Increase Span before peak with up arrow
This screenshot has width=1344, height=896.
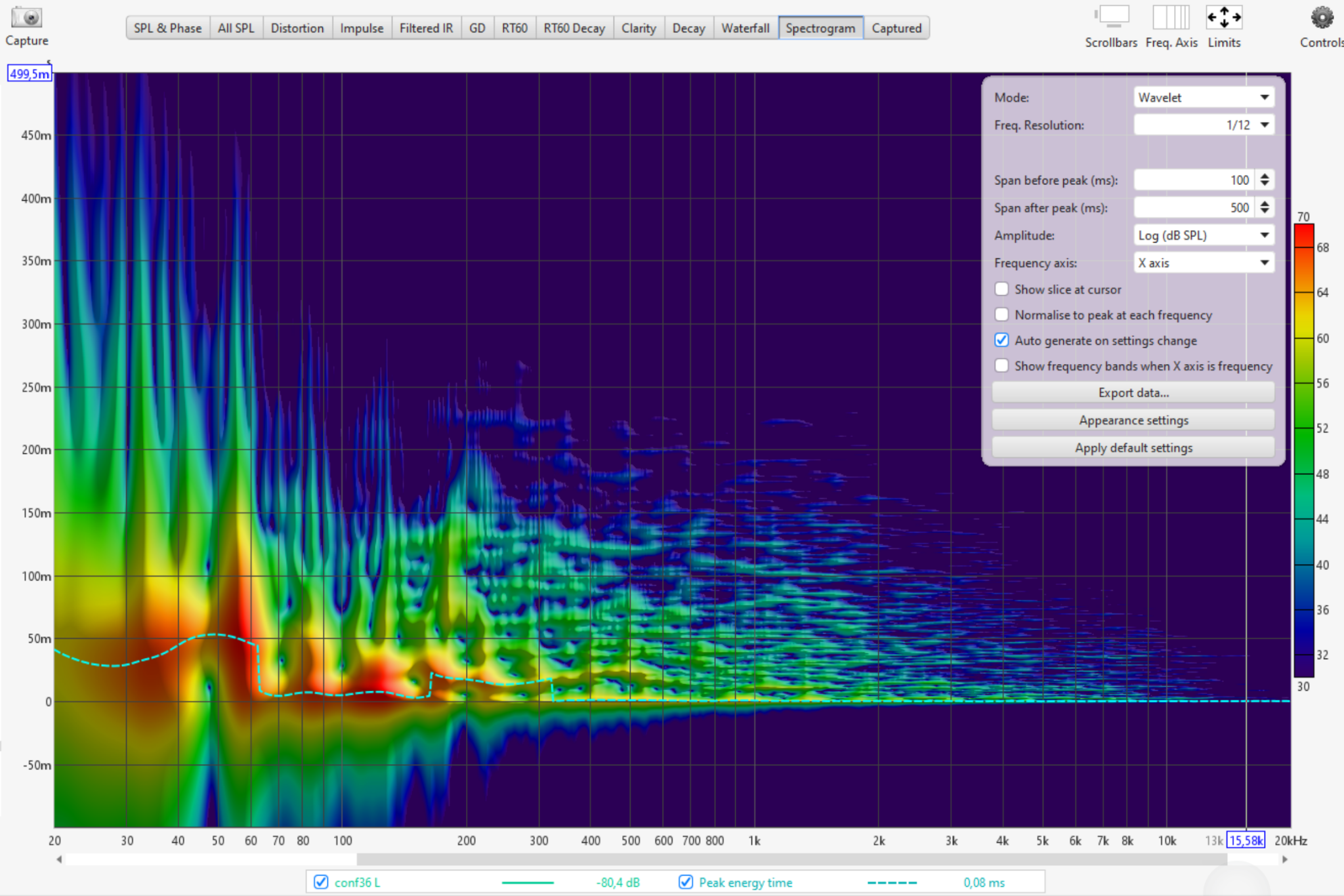(x=1265, y=176)
